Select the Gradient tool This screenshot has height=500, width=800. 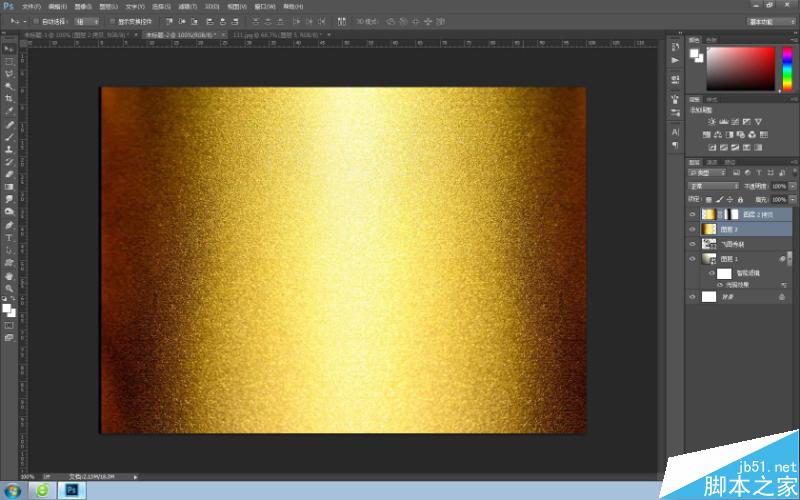[9, 187]
